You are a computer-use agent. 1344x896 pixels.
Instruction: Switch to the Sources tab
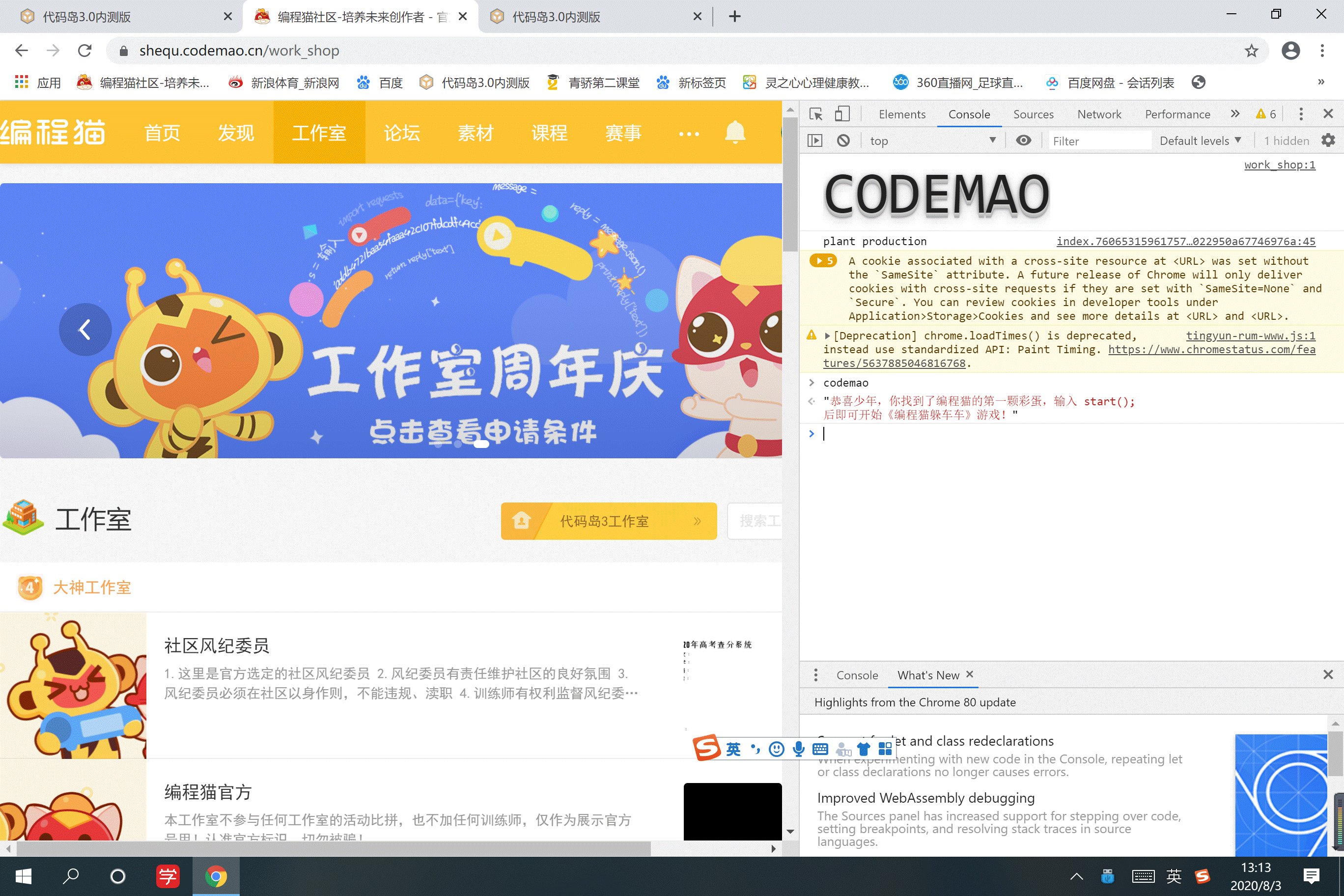[x=1033, y=114]
